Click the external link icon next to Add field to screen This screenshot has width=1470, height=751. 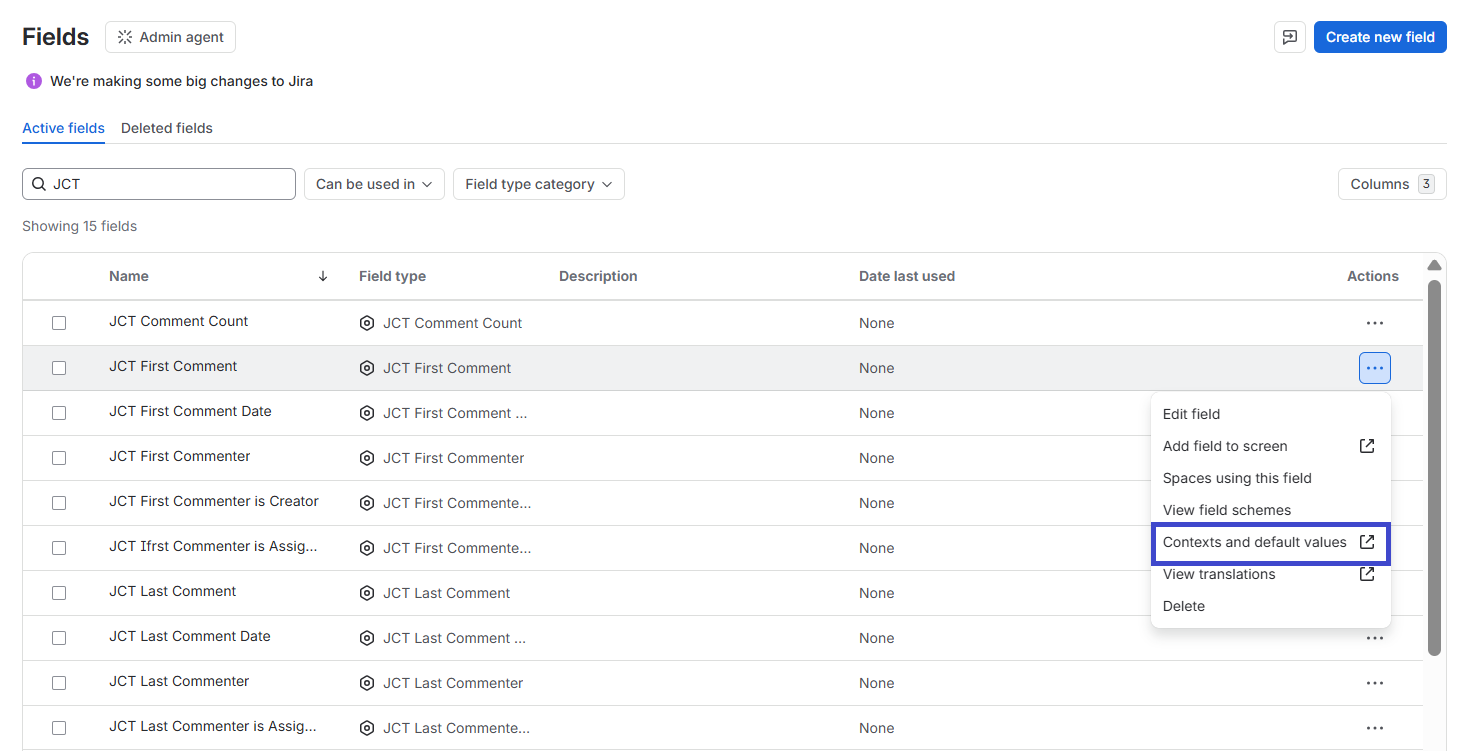1367,446
